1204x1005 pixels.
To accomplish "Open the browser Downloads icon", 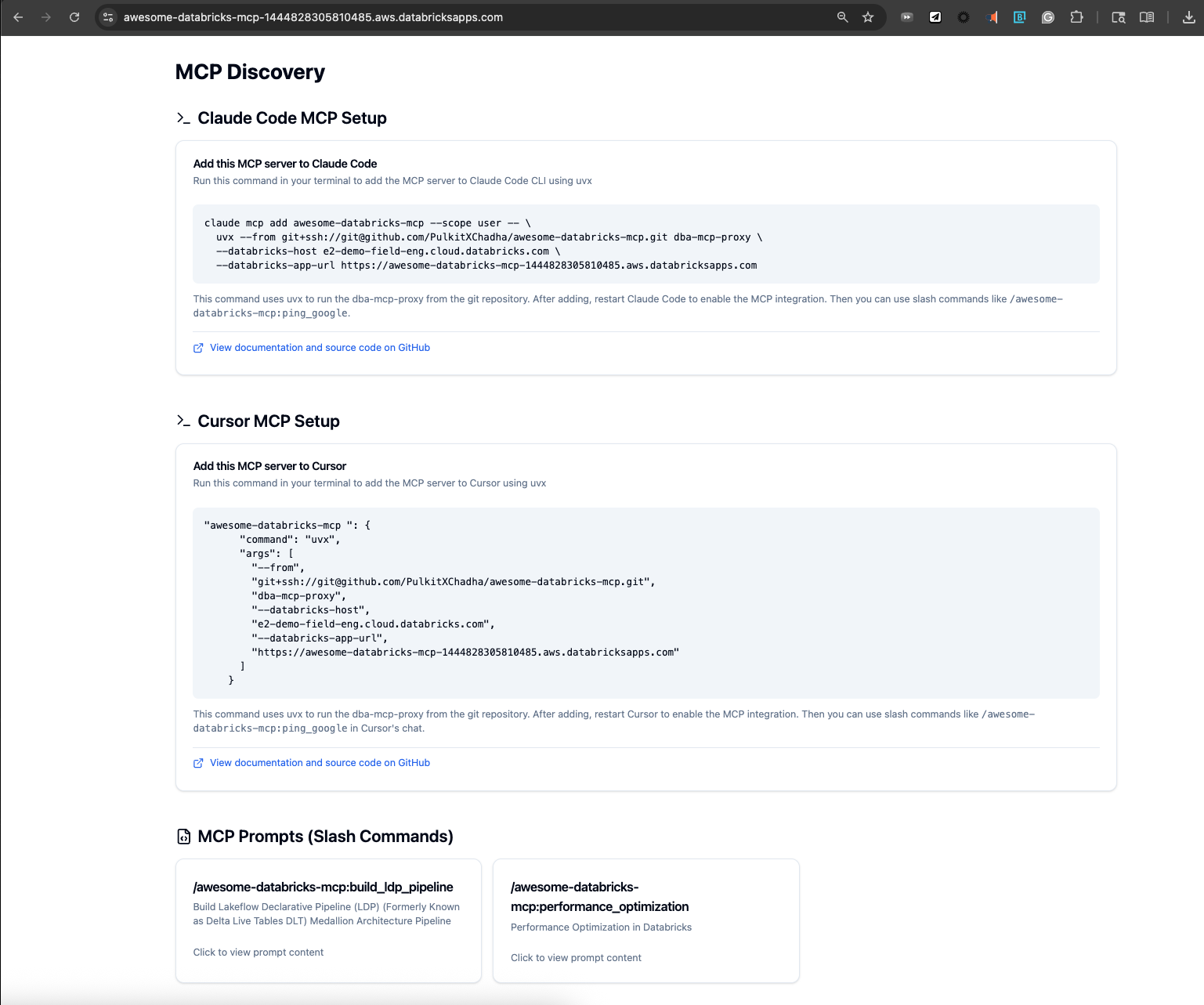I will pyautogui.click(x=1188, y=16).
